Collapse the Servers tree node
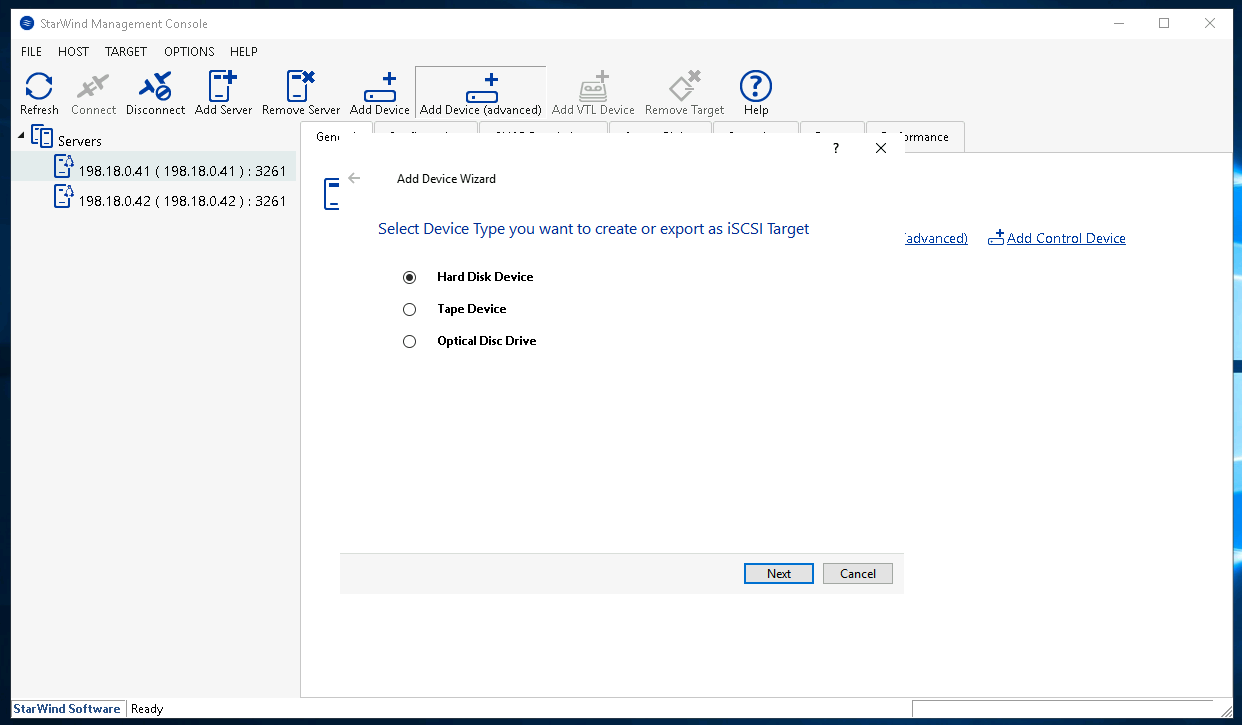Screen dimensions: 1242x725 tap(22, 136)
